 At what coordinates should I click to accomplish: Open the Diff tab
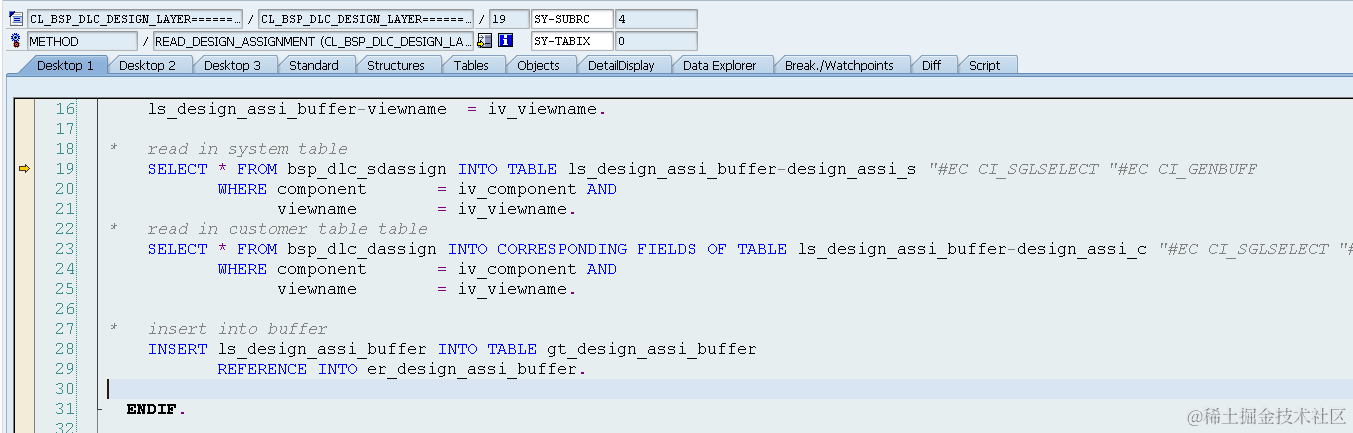click(x=931, y=65)
